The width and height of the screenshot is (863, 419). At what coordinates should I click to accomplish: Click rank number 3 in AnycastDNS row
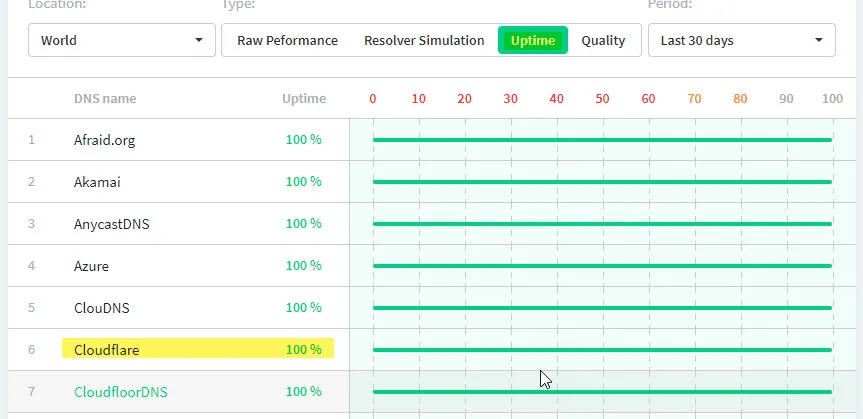tap(31, 224)
